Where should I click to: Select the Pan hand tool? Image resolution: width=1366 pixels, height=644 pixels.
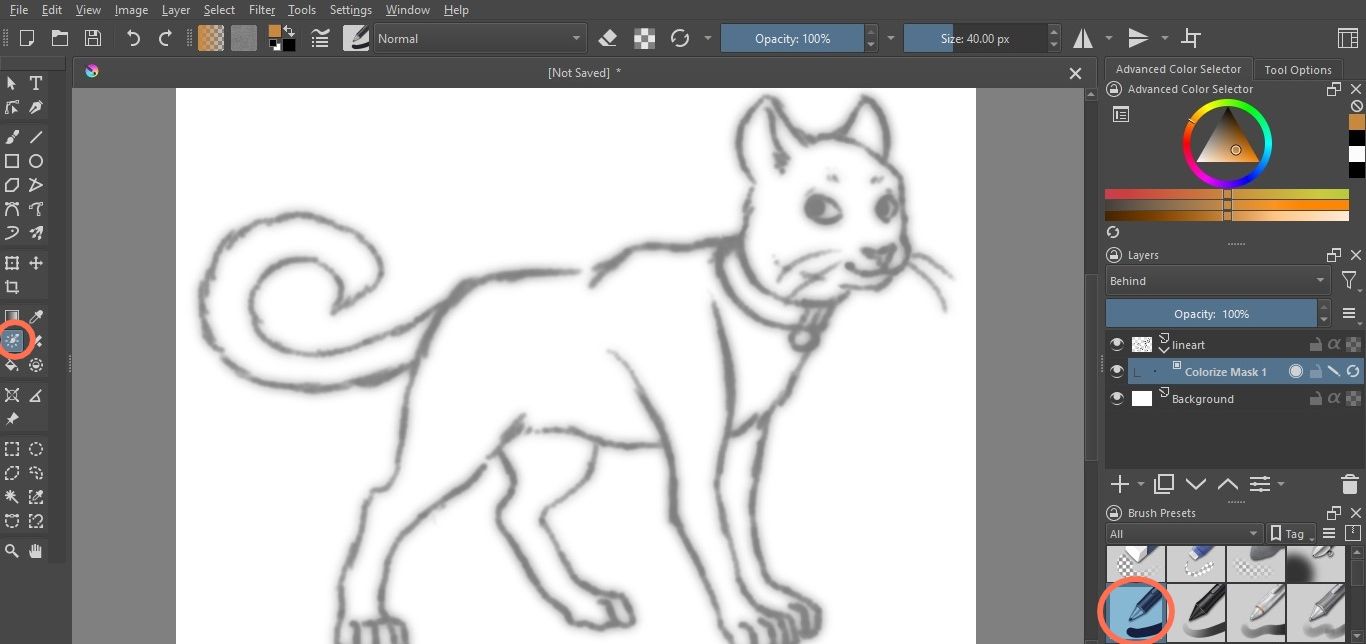[x=36, y=551]
